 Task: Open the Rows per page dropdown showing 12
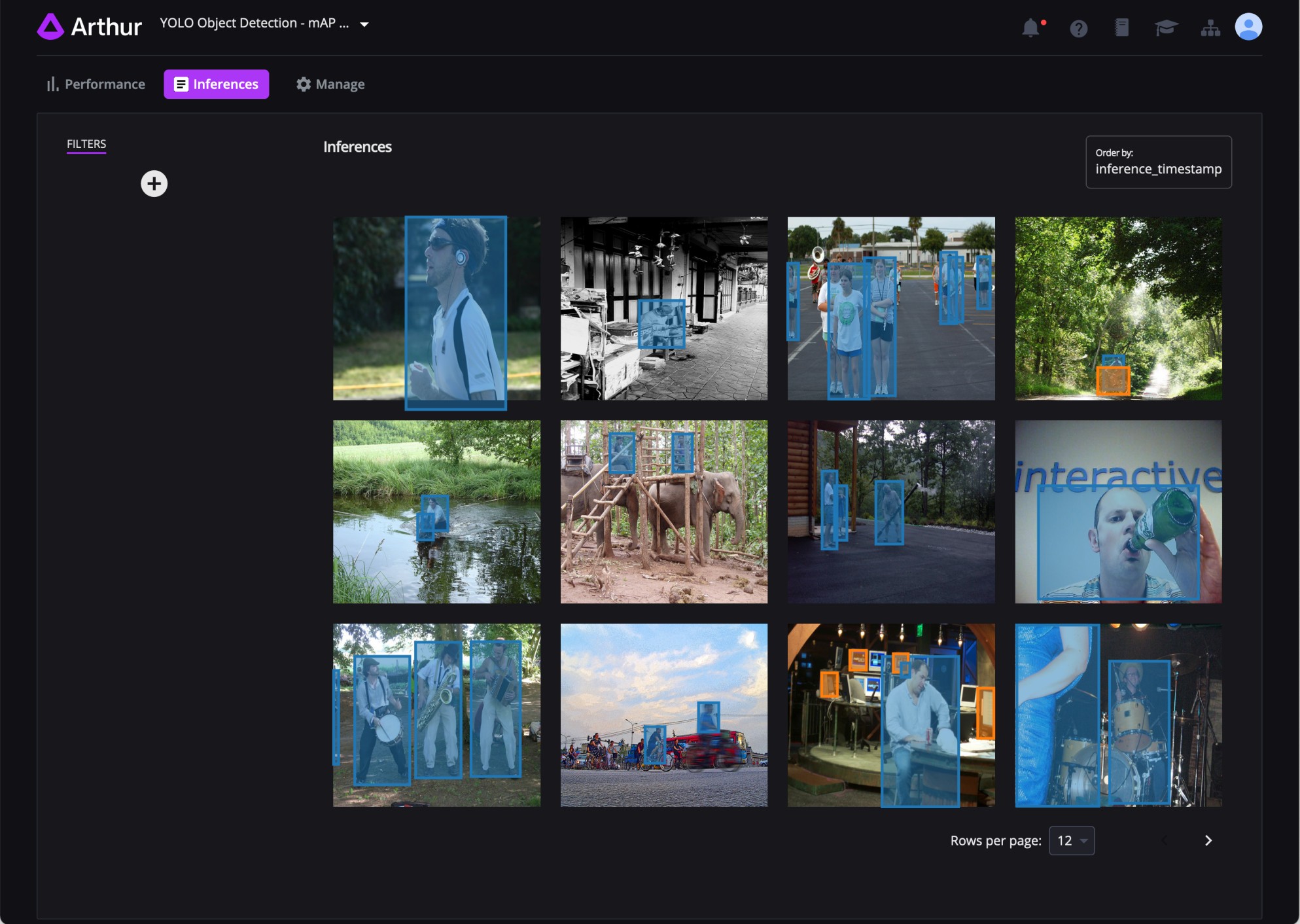click(1071, 840)
